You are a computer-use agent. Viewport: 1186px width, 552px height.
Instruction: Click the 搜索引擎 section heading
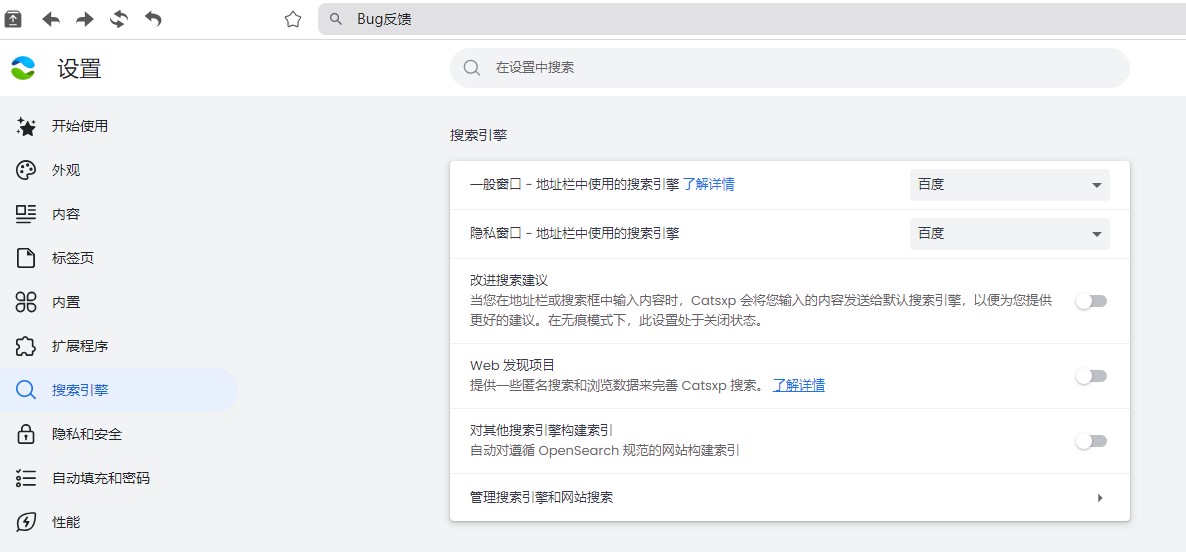click(x=478, y=136)
